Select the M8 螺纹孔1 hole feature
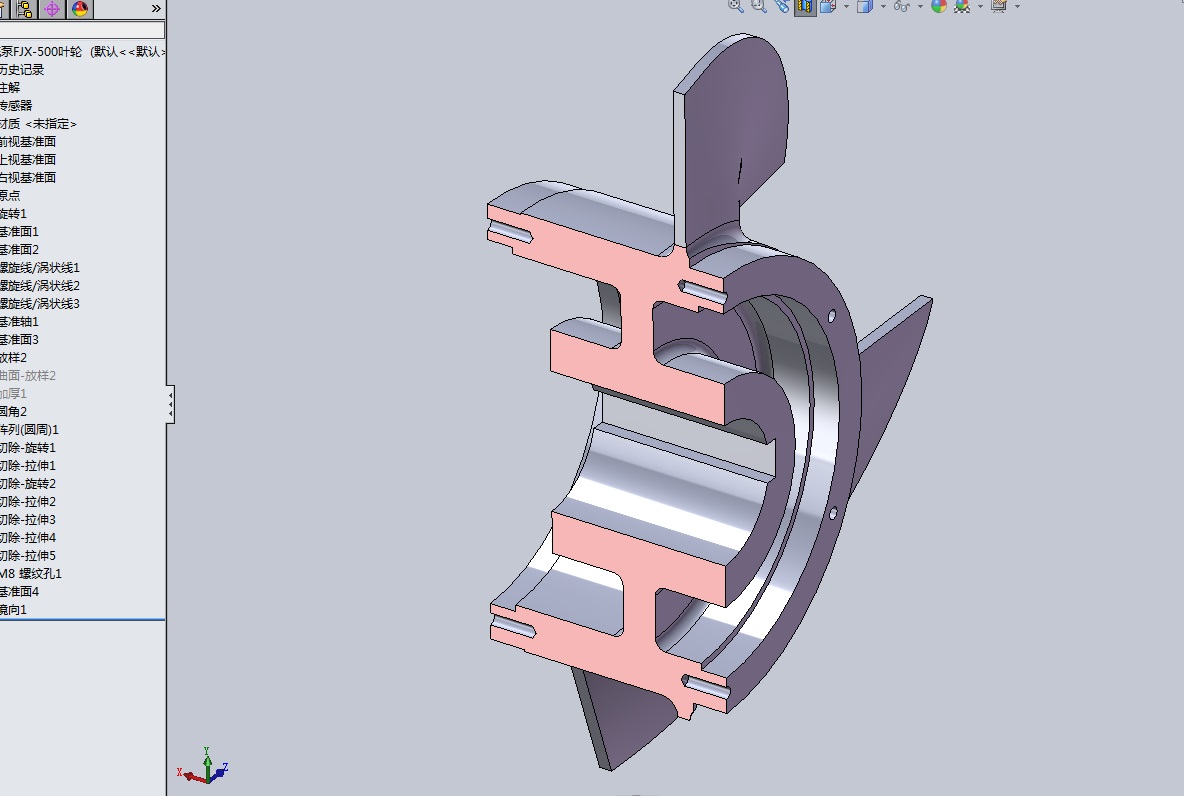The image size is (1184, 796). pyautogui.click(x=31, y=573)
